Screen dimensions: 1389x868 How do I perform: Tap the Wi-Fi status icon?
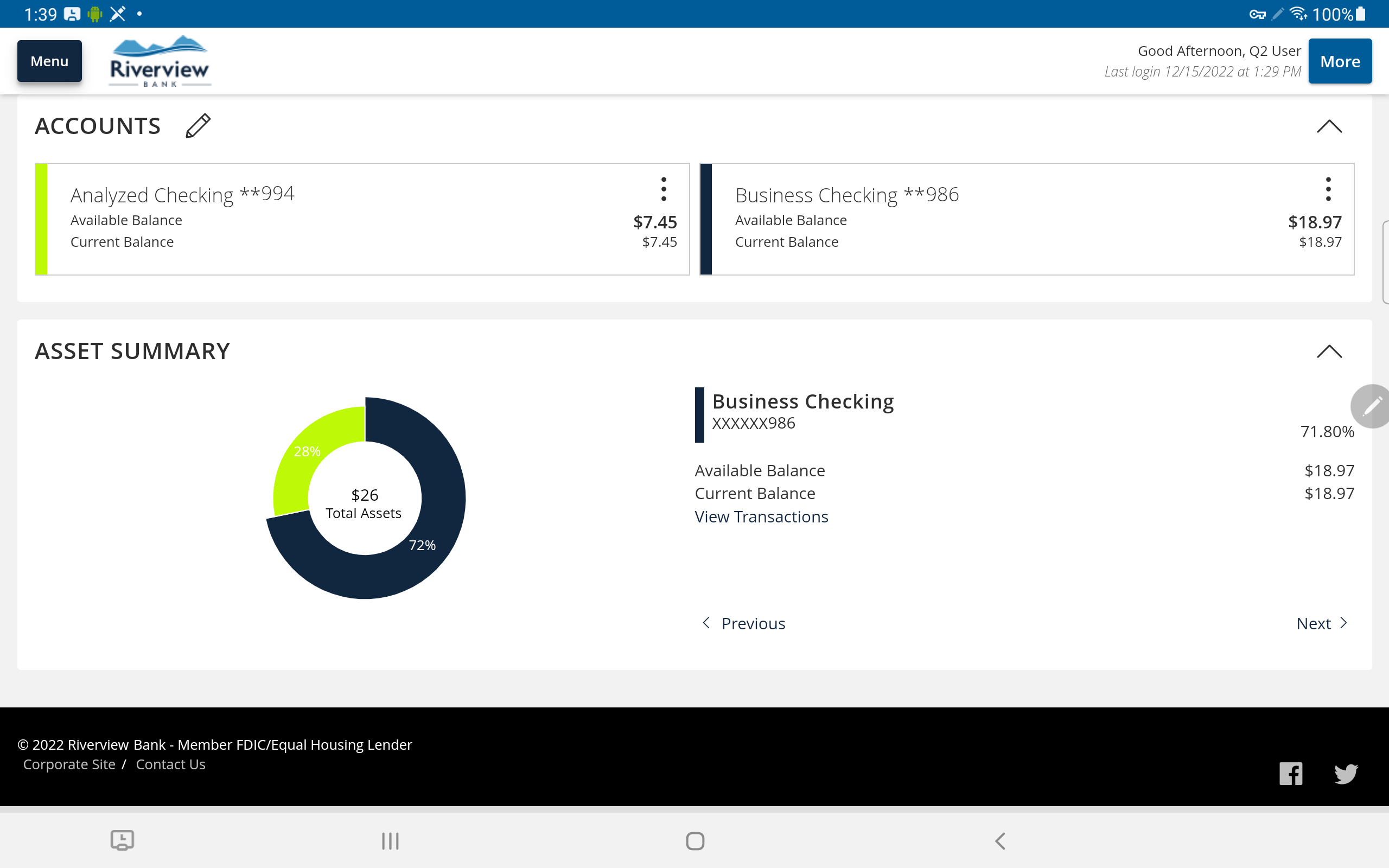1298,14
